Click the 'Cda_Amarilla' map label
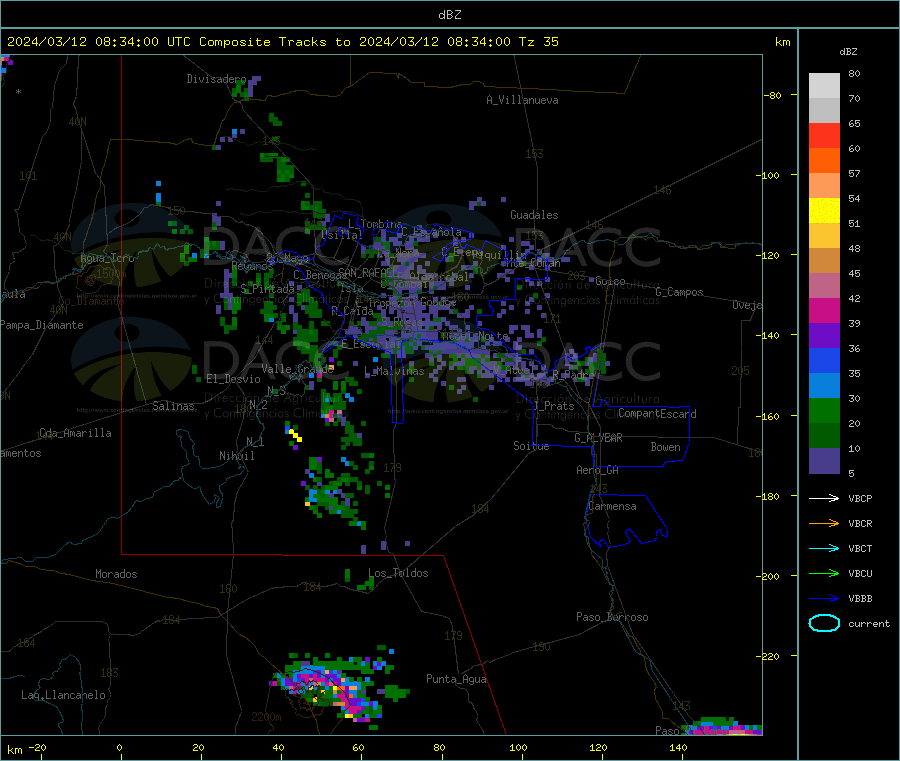Image resolution: width=900 pixels, height=761 pixels. pyautogui.click(x=75, y=433)
